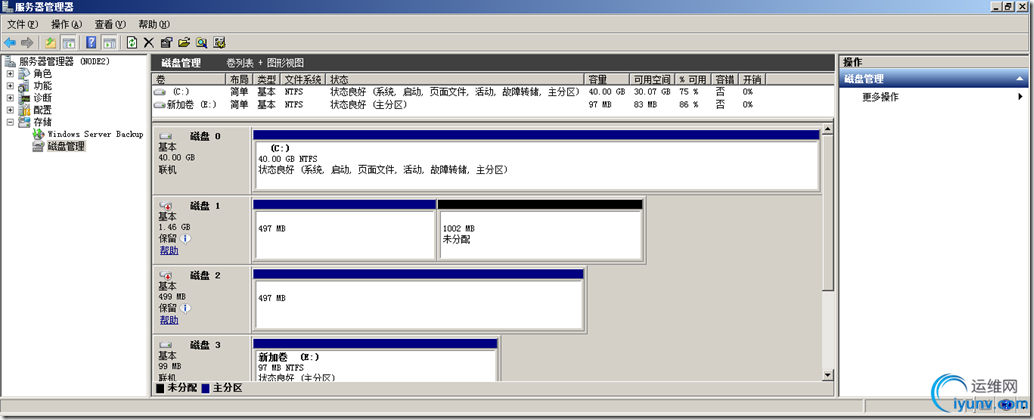This screenshot has width=1034, height=420.
Task: Click the graphic view scrollbar up arrow
Action: click(x=828, y=128)
